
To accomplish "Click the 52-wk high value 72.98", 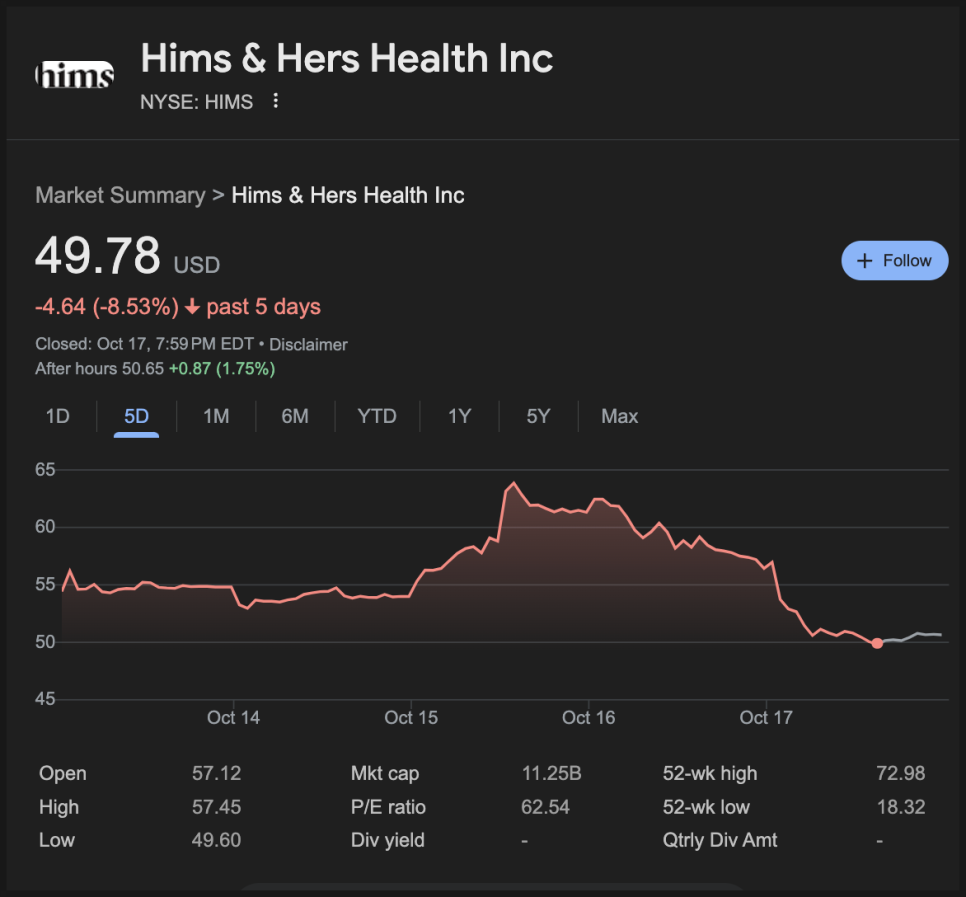I will (900, 773).
